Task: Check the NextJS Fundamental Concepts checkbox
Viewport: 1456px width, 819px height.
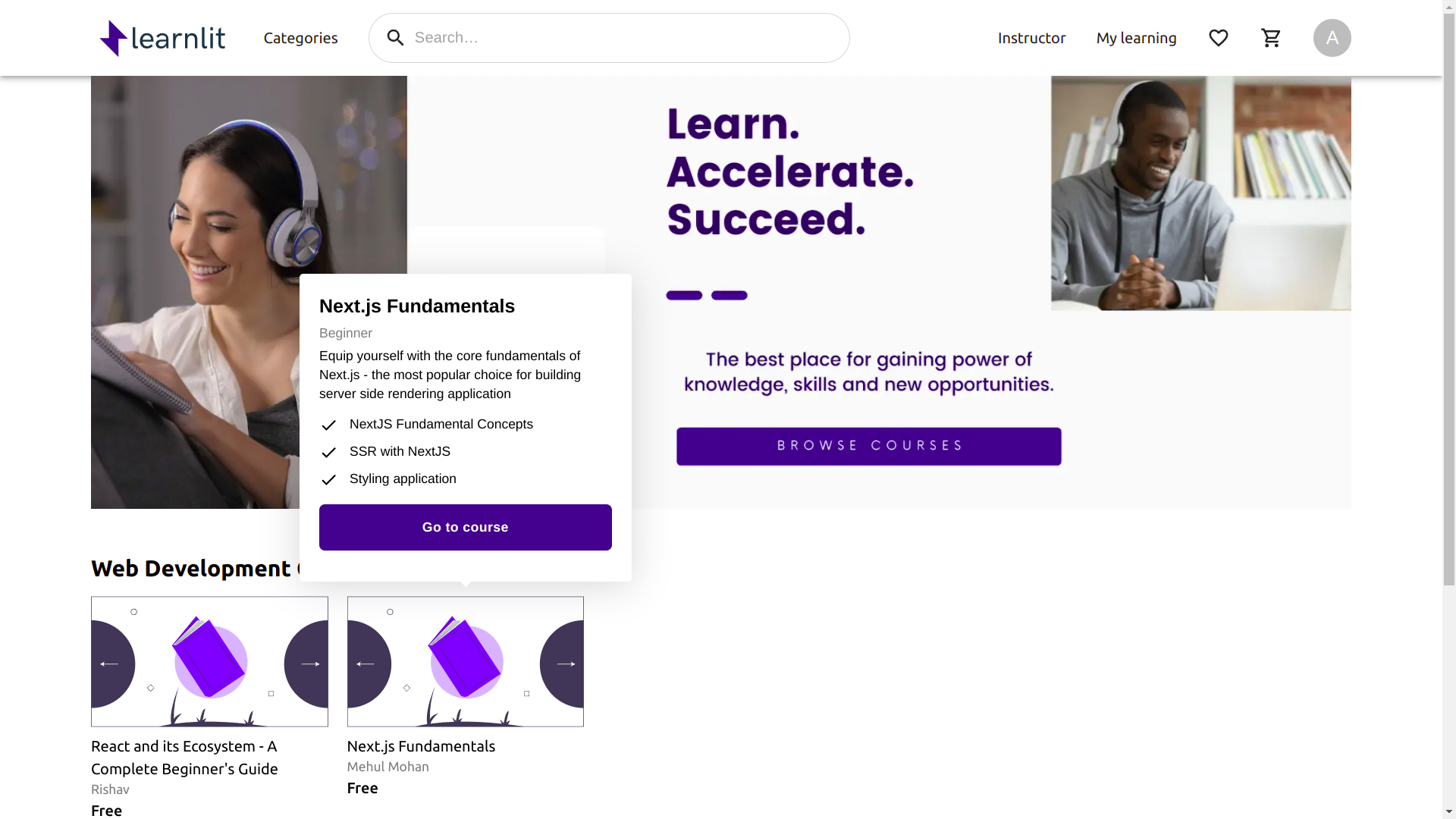Action: [328, 424]
